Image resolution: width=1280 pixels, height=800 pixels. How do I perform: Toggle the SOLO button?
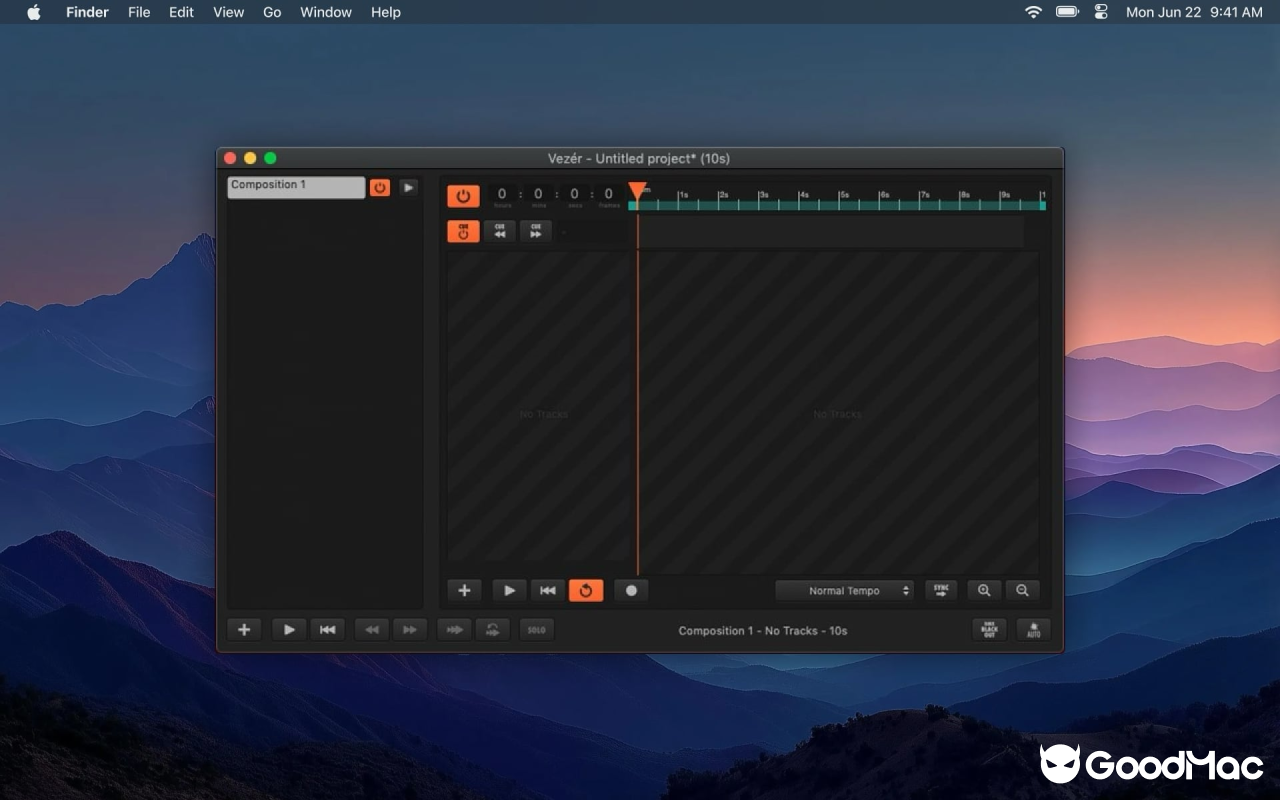537,629
